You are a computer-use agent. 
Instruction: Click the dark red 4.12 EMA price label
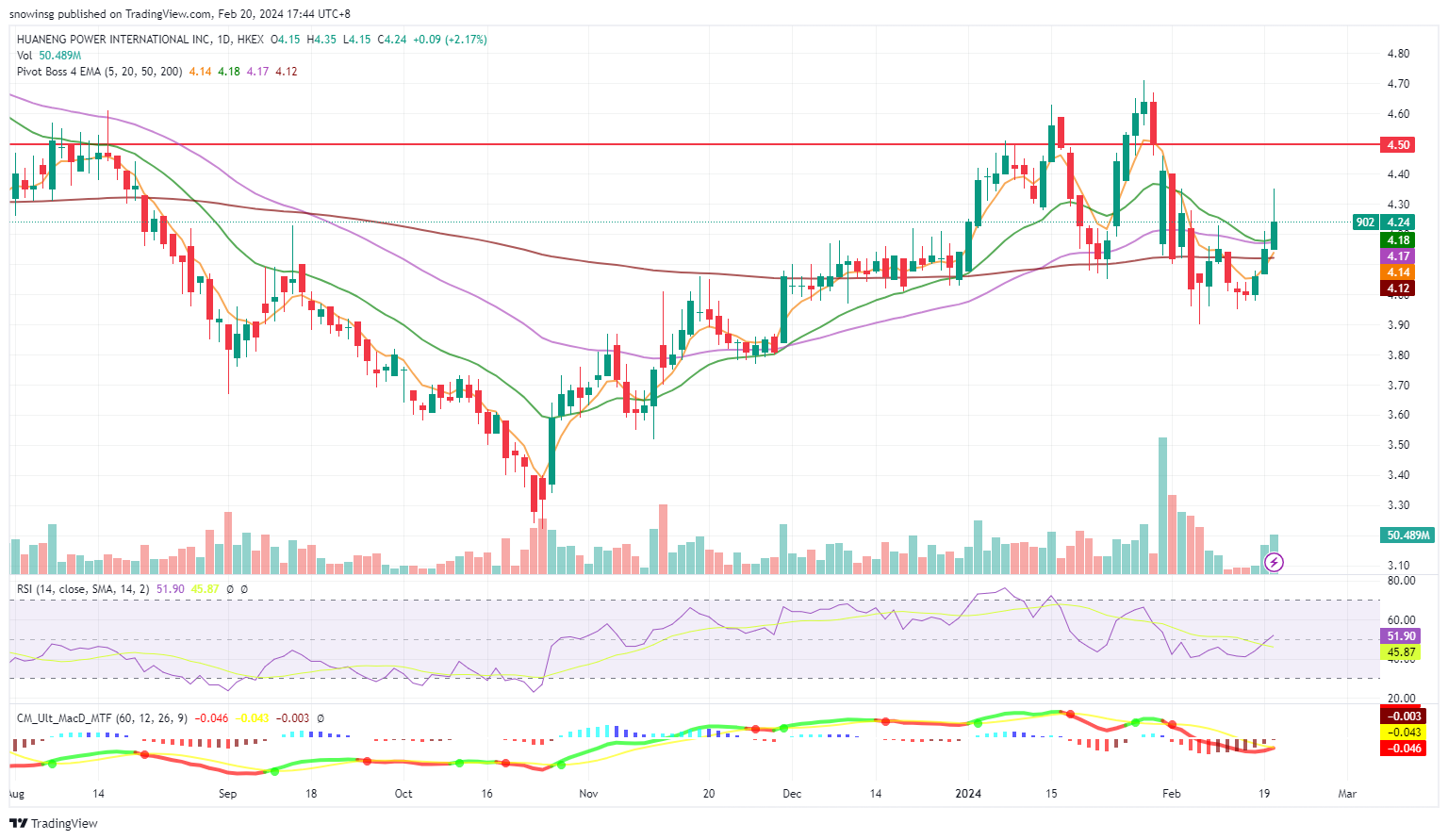click(1398, 288)
